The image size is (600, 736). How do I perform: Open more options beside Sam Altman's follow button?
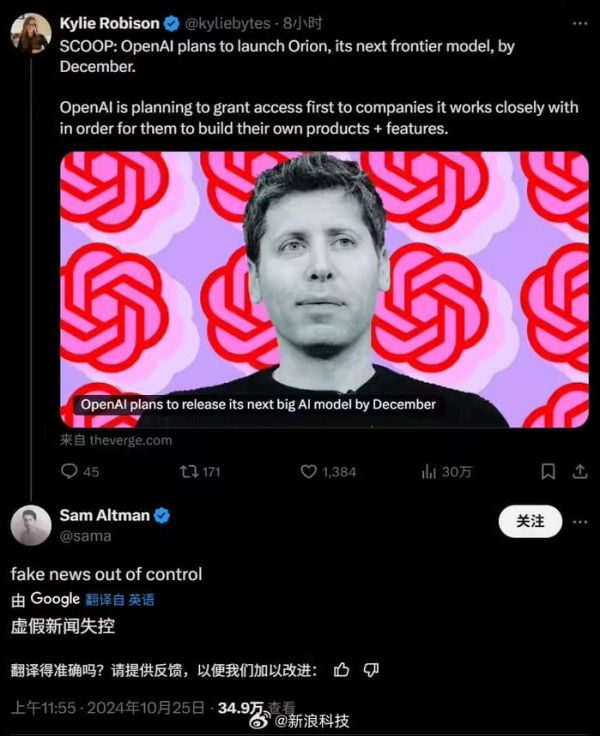tap(580, 522)
